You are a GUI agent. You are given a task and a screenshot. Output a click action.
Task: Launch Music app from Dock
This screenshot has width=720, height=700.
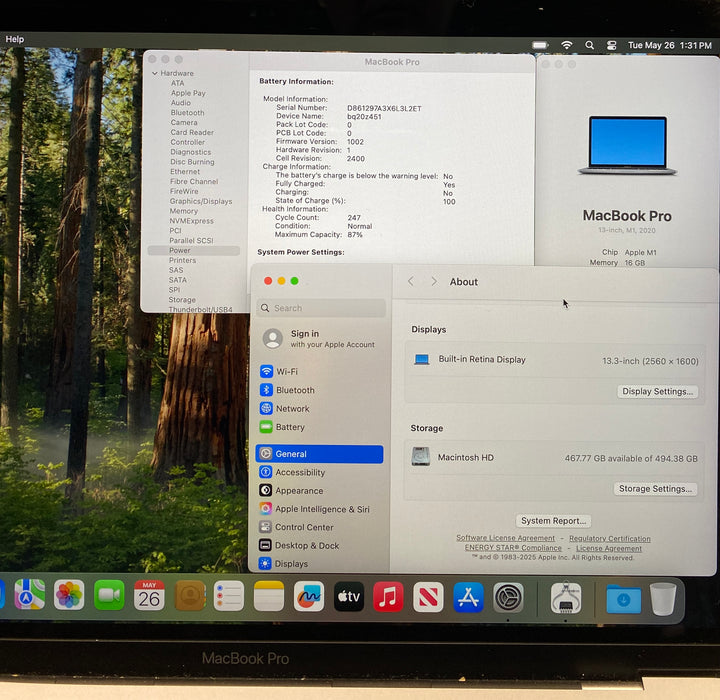click(388, 597)
